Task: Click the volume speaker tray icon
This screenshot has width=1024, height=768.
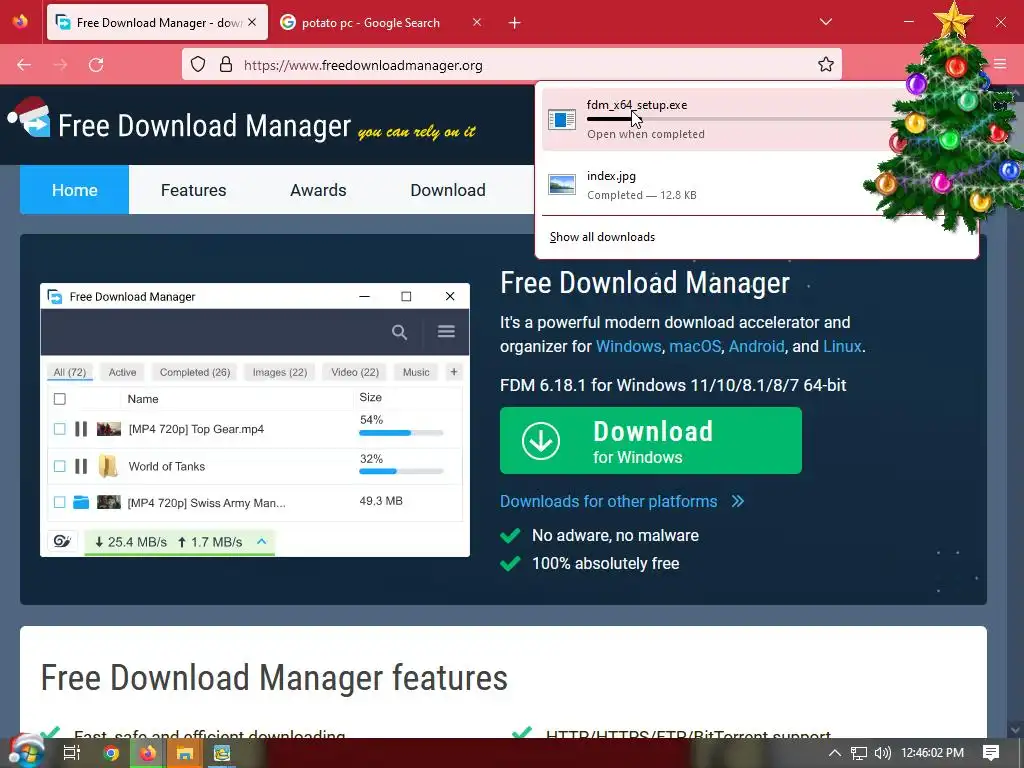Action: click(x=882, y=753)
